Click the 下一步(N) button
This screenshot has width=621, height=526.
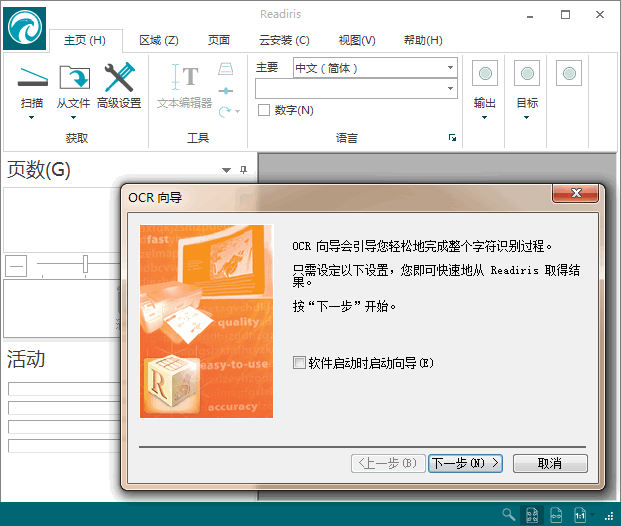[x=465, y=463]
